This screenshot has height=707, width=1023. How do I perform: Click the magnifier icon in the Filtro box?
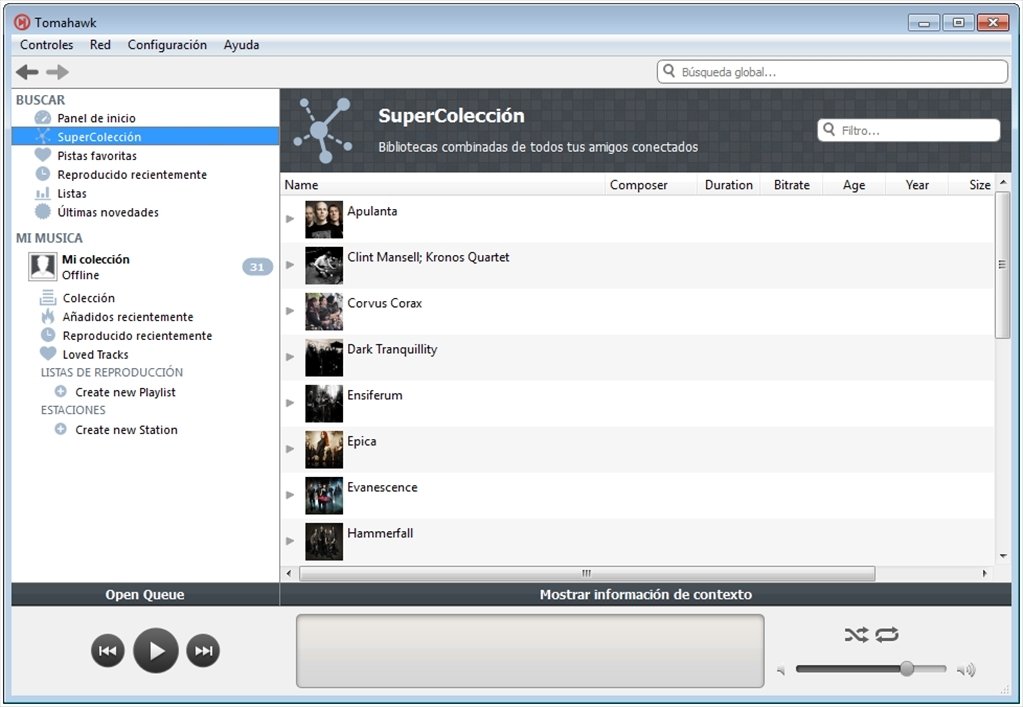[829, 129]
